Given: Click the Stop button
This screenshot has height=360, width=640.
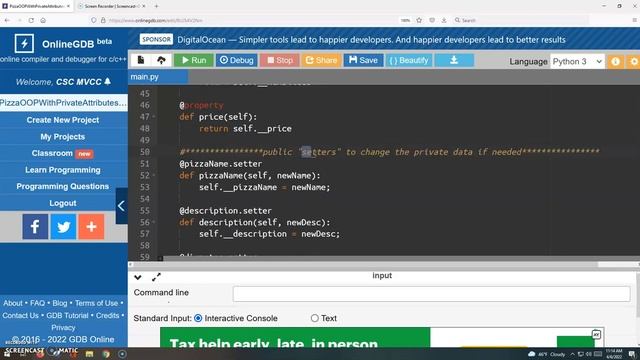Looking at the screenshot, I should tap(280, 60).
